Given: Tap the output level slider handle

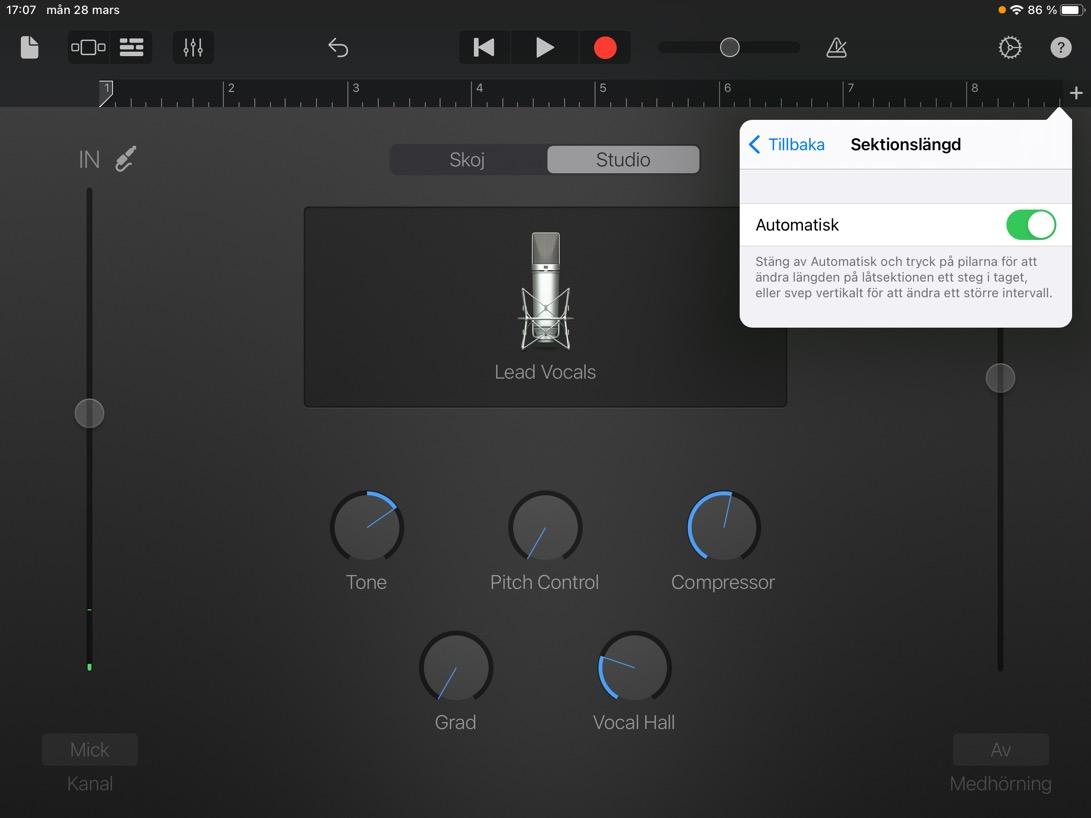Looking at the screenshot, I should pos(1001,378).
